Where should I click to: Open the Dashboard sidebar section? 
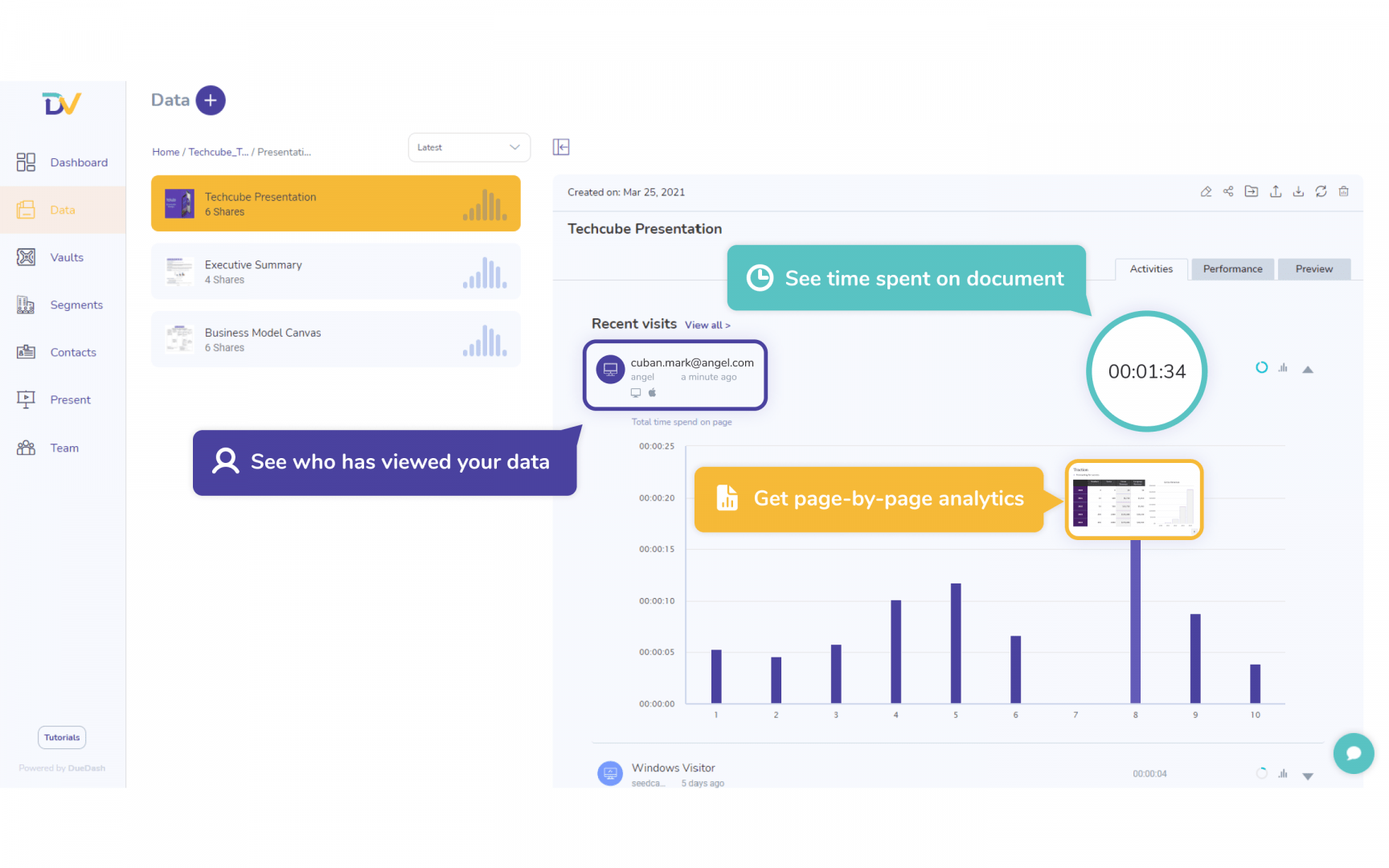(x=79, y=162)
